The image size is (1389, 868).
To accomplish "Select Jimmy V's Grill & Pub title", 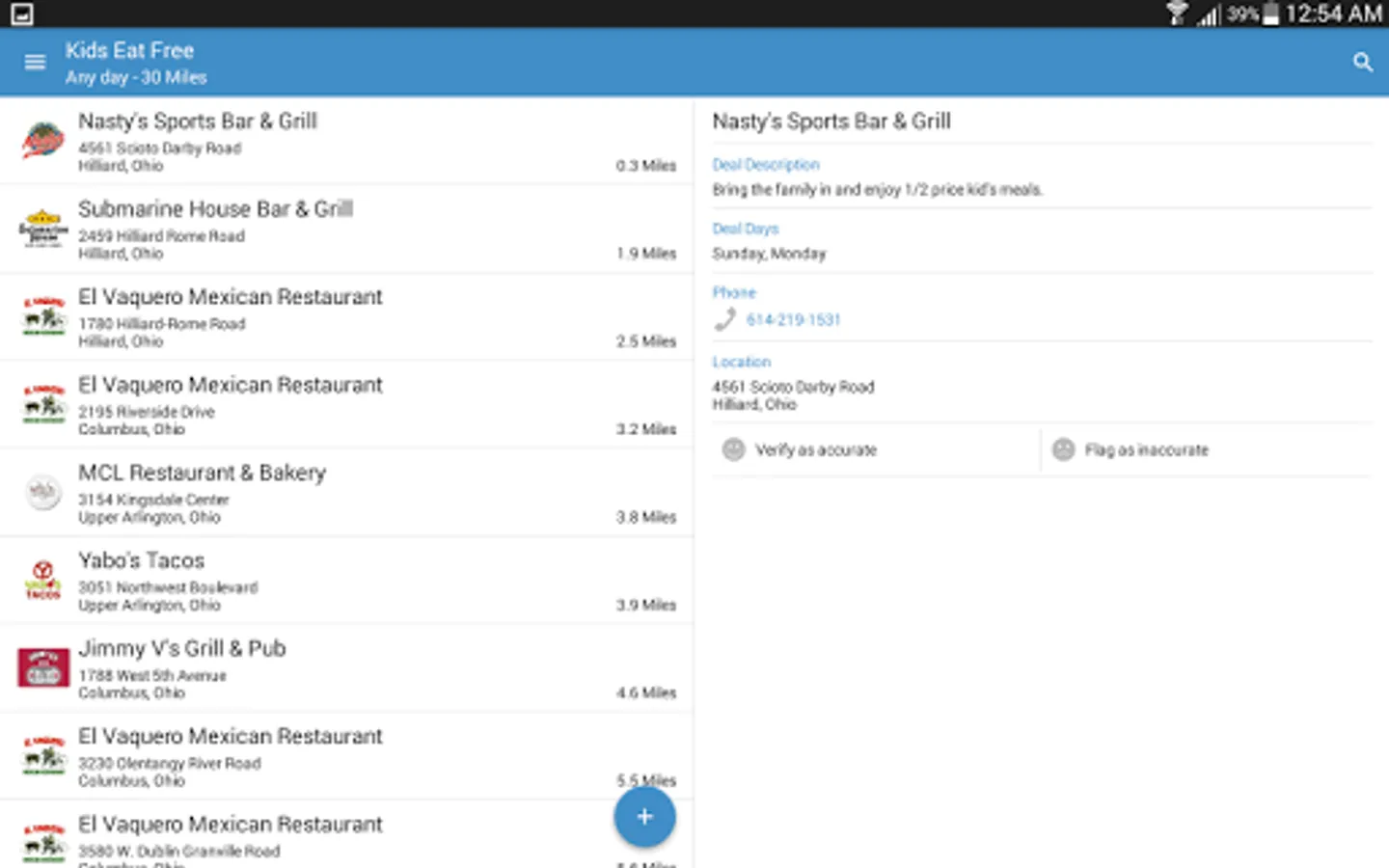I will [x=182, y=648].
